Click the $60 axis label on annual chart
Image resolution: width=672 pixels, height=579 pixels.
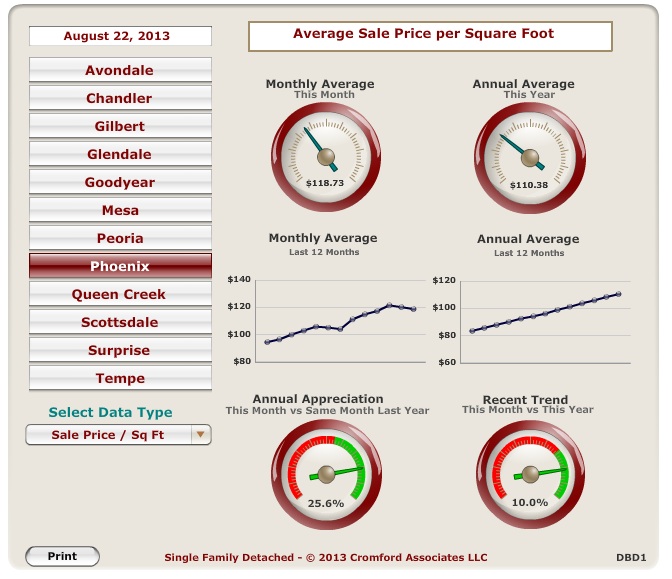pos(447,362)
